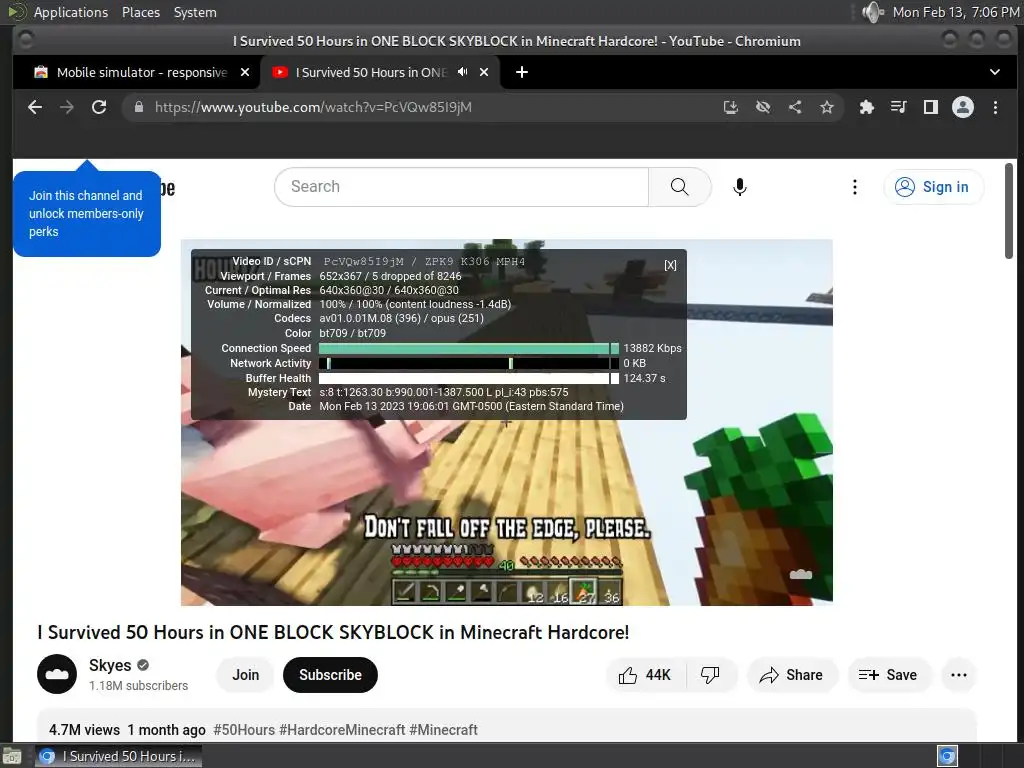Open the Skyes channel name link
Image resolution: width=1024 pixels, height=768 pixels.
pos(110,665)
